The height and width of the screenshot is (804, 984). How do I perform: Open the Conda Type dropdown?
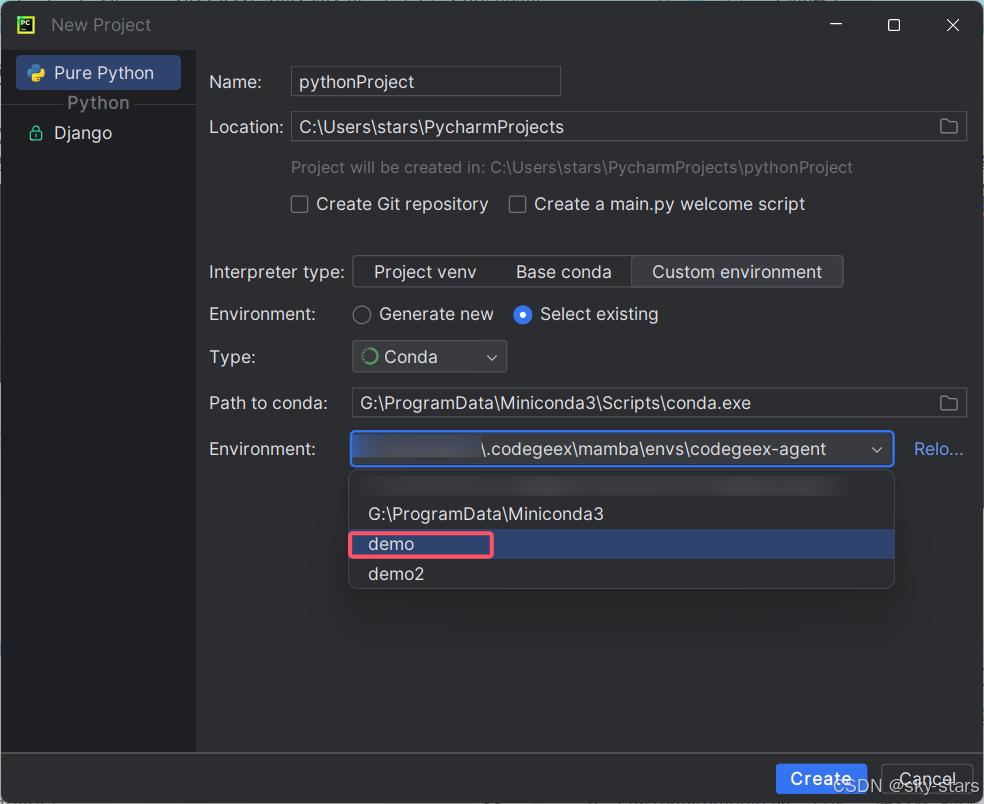point(429,356)
